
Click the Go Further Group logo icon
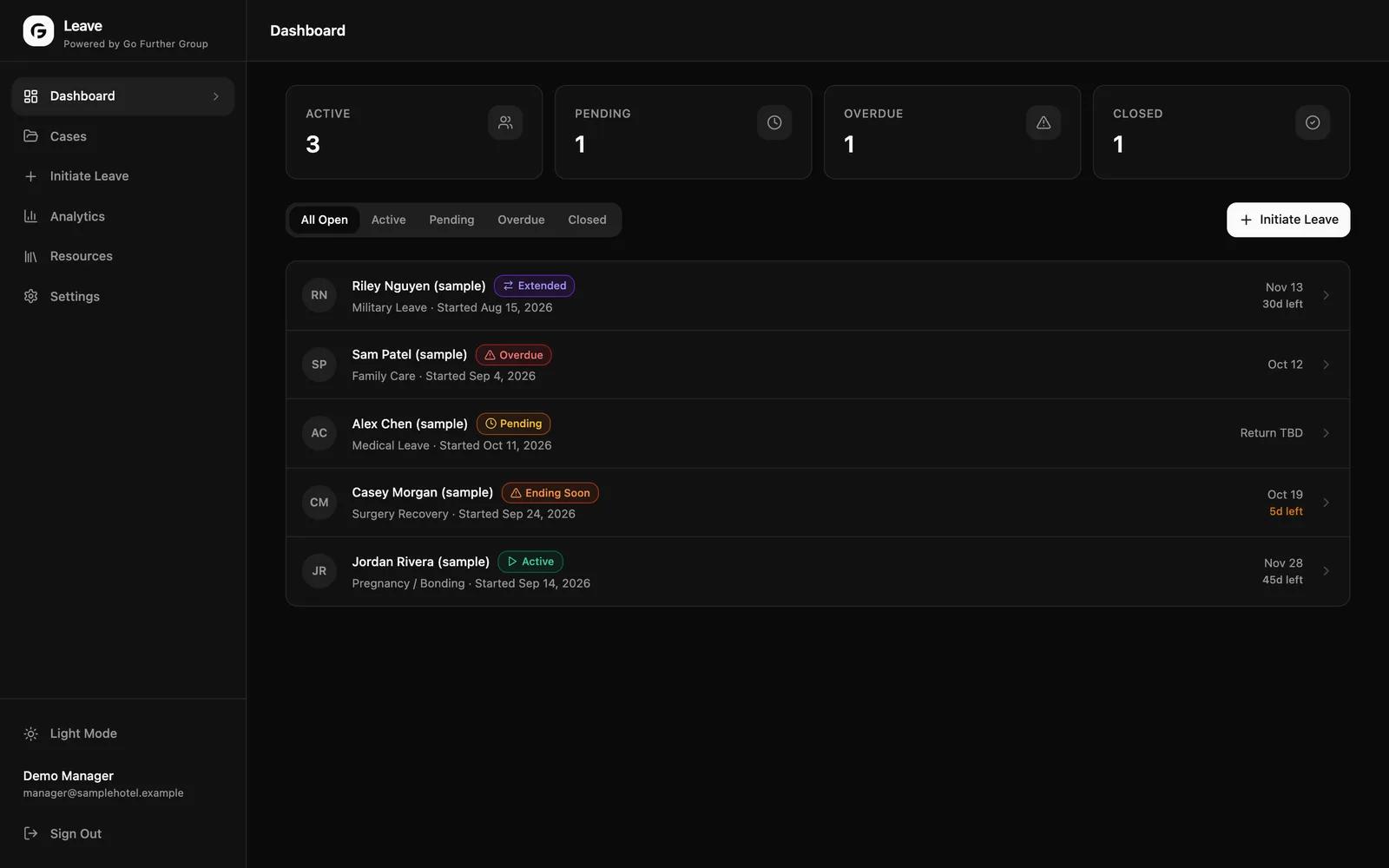(38, 31)
